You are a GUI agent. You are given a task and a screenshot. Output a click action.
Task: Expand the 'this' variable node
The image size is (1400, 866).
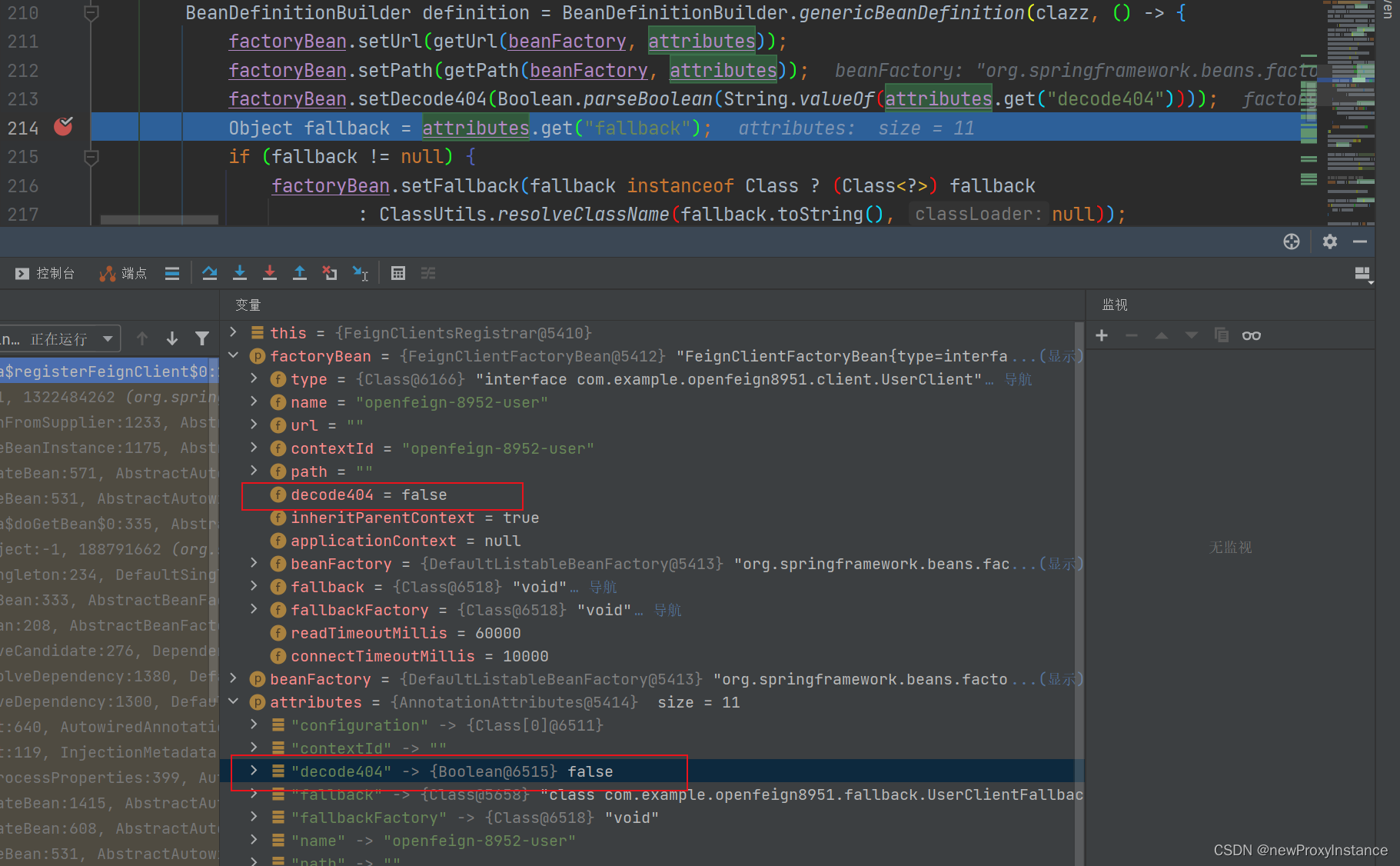coord(234,332)
